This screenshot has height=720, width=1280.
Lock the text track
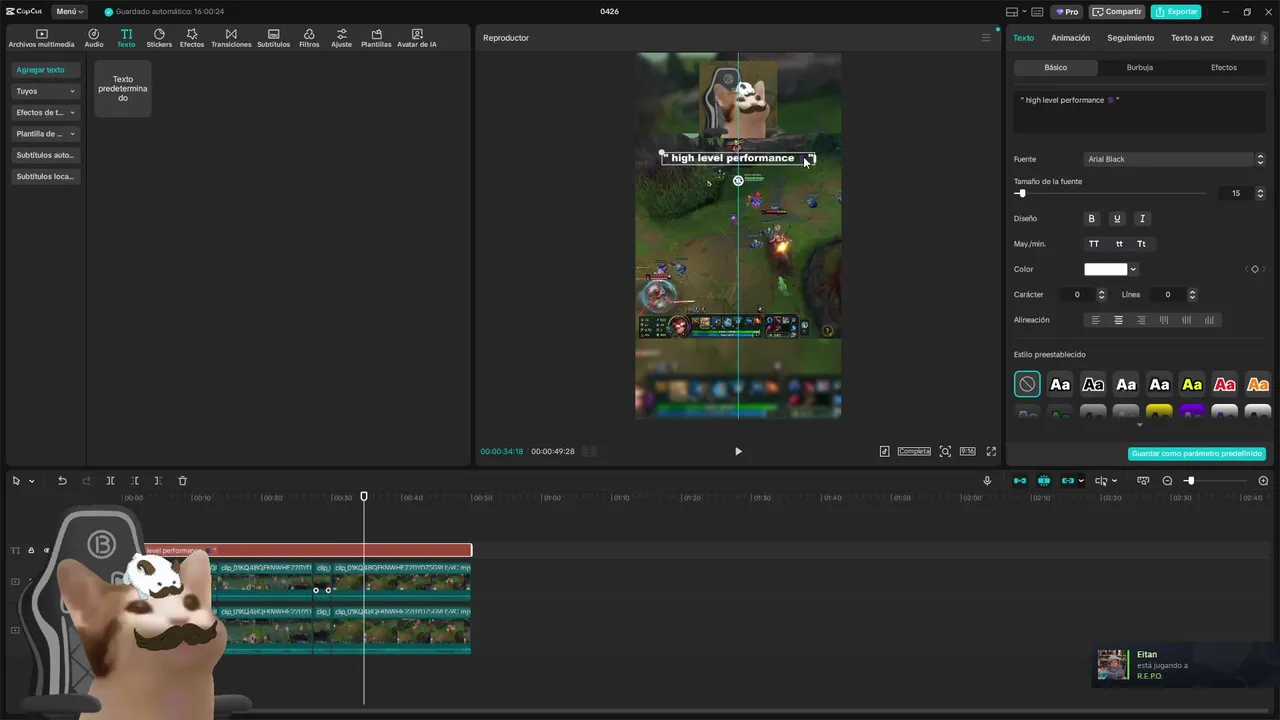pyautogui.click(x=31, y=550)
